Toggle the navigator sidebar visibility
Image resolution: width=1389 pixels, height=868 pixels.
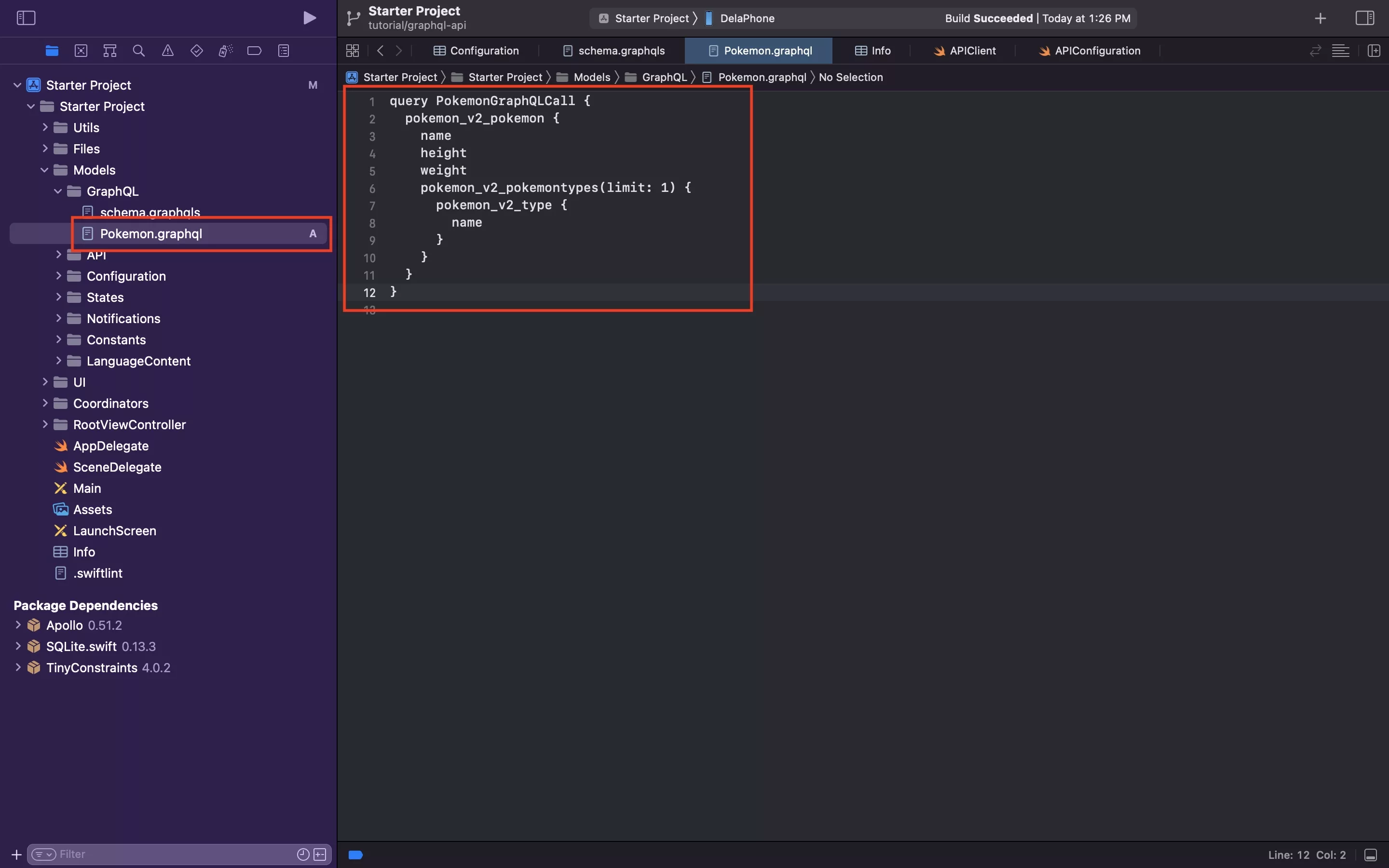coord(26,18)
